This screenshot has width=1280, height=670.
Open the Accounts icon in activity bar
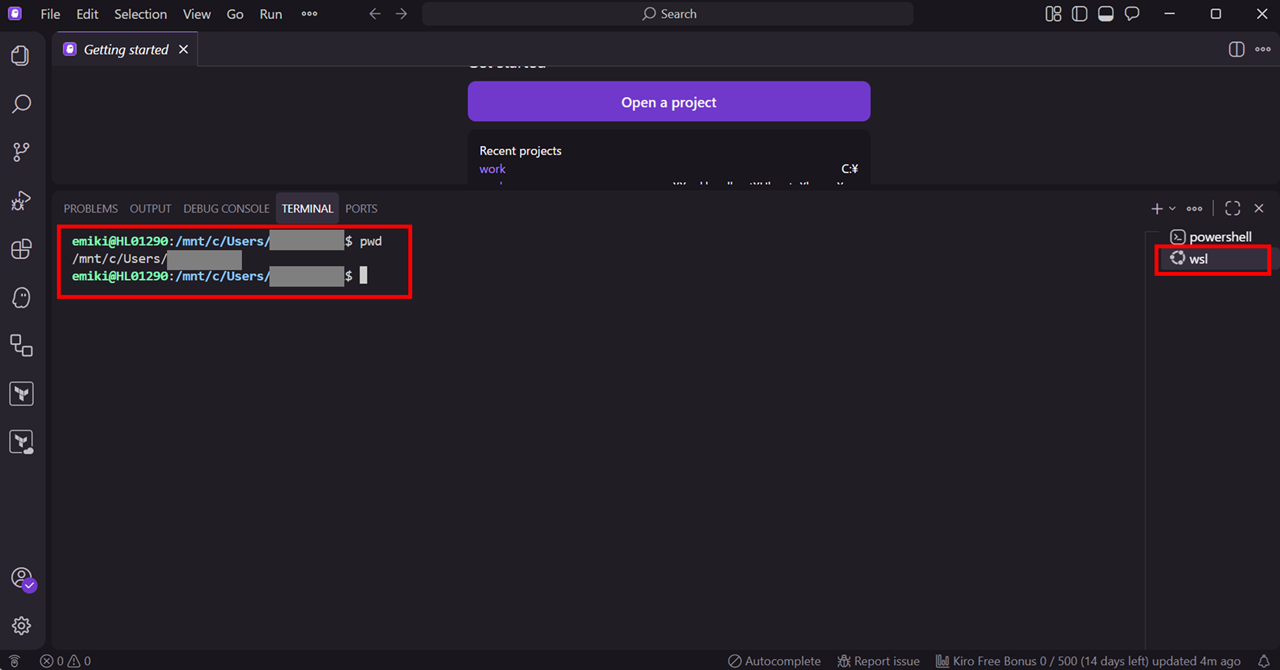pyautogui.click(x=21, y=578)
